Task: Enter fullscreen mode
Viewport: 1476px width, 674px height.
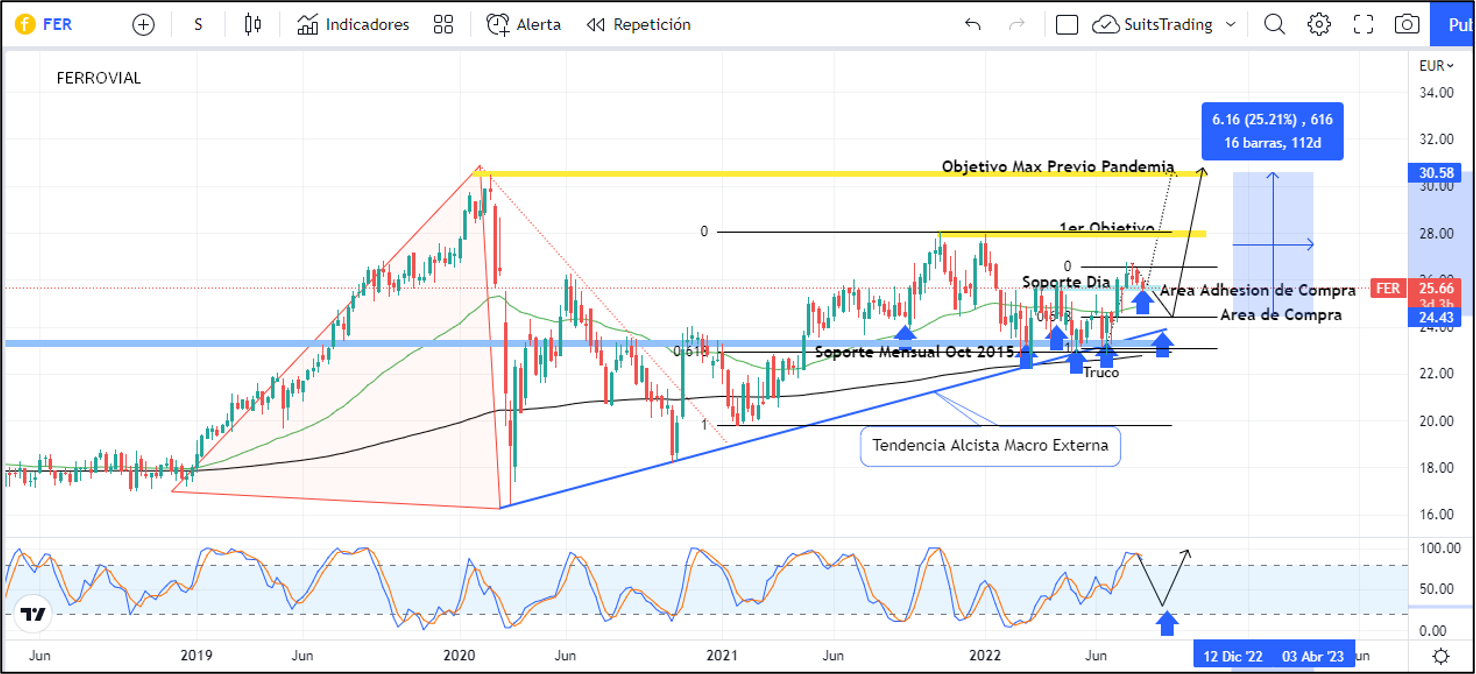Action: (x=1363, y=25)
